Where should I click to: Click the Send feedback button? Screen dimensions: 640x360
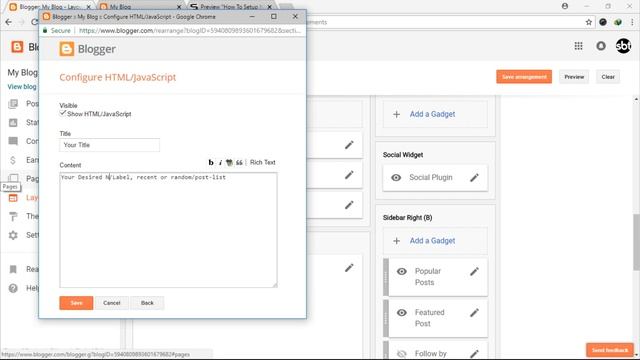[610, 350]
